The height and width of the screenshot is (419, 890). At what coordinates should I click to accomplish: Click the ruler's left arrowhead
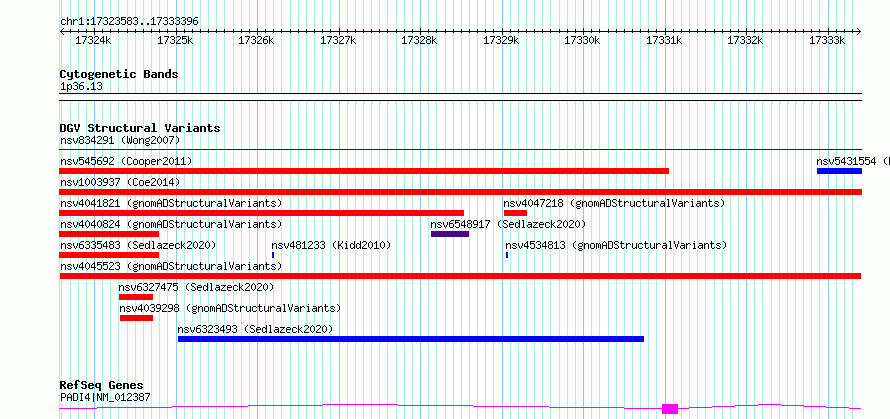[62, 31]
